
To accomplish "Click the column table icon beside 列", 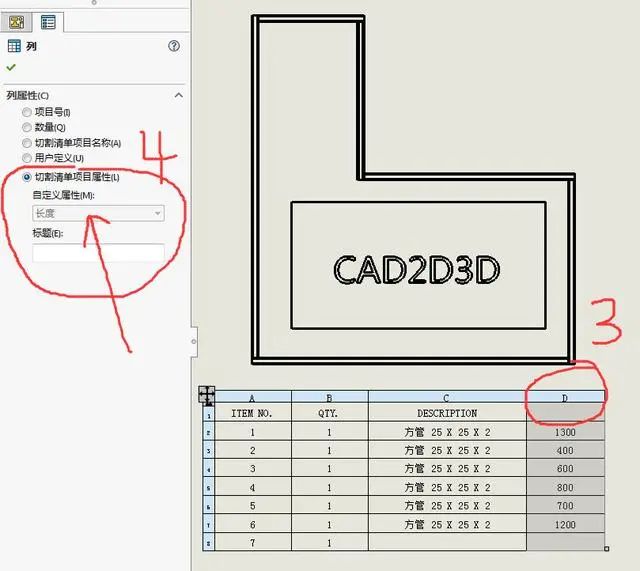I will point(14,46).
